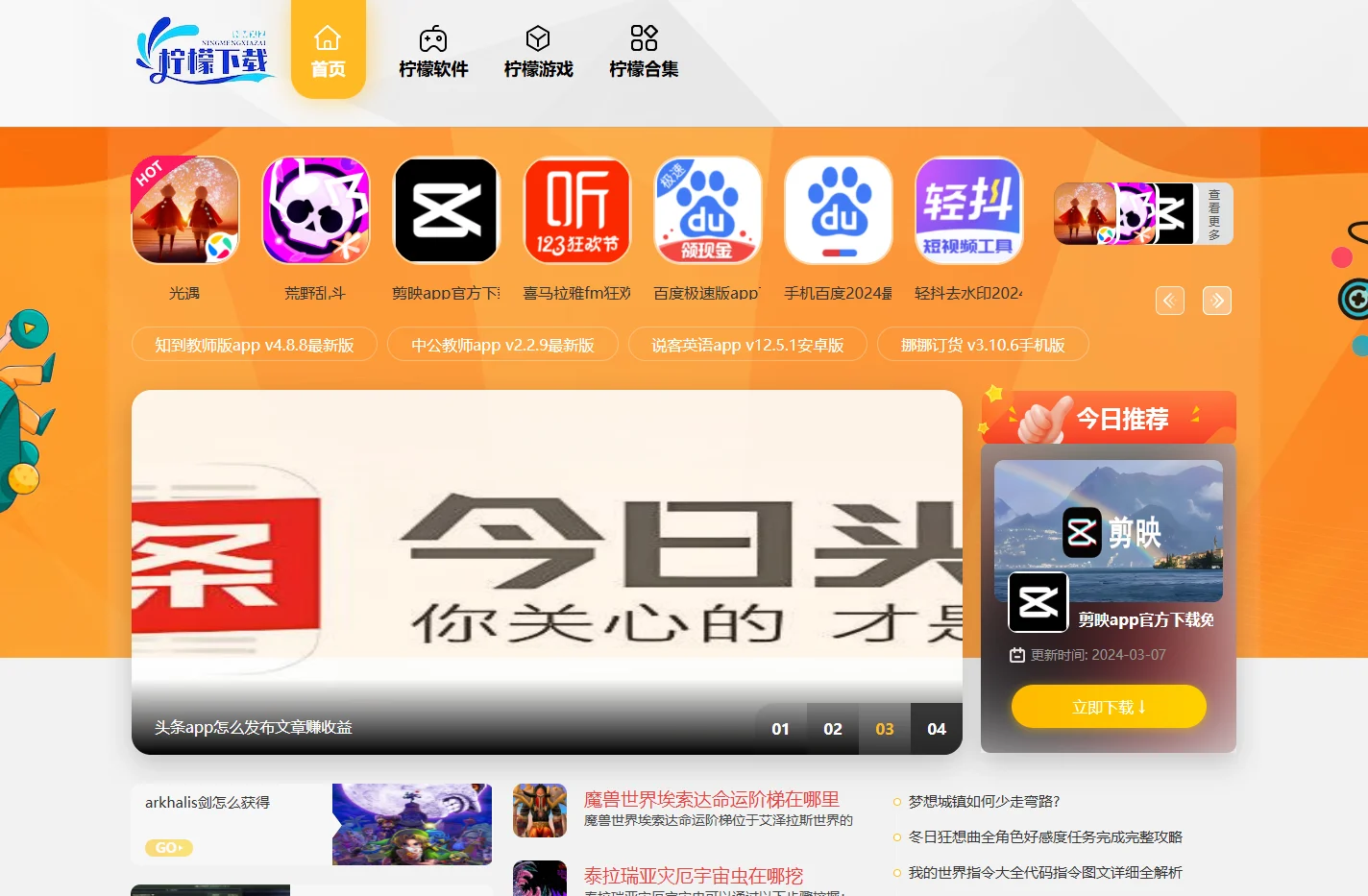The width and height of the screenshot is (1368, 896).
Task: Switch banner to slide 01
Action: click(781, 729)
